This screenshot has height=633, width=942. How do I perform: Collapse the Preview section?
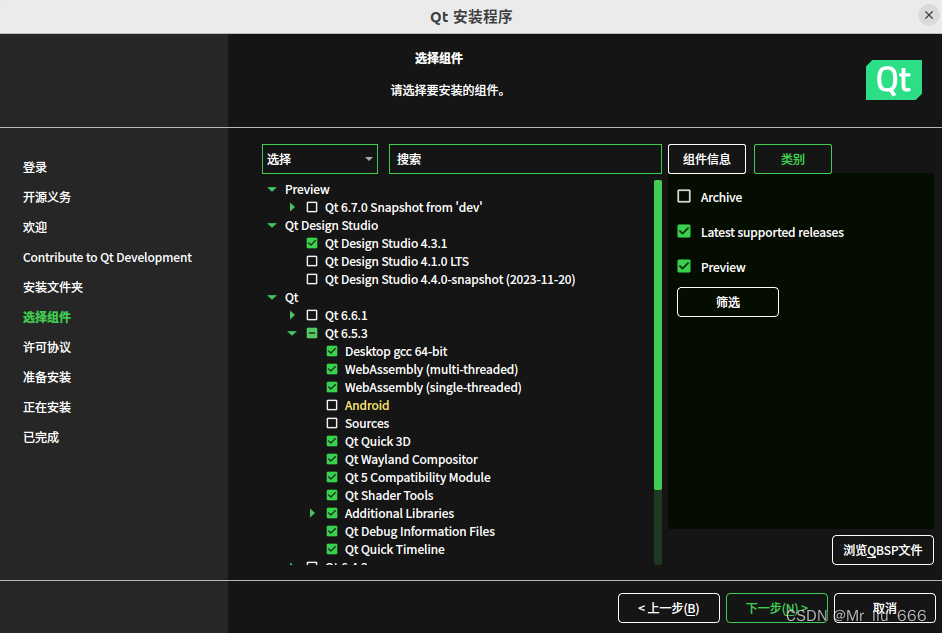point(271,189)
